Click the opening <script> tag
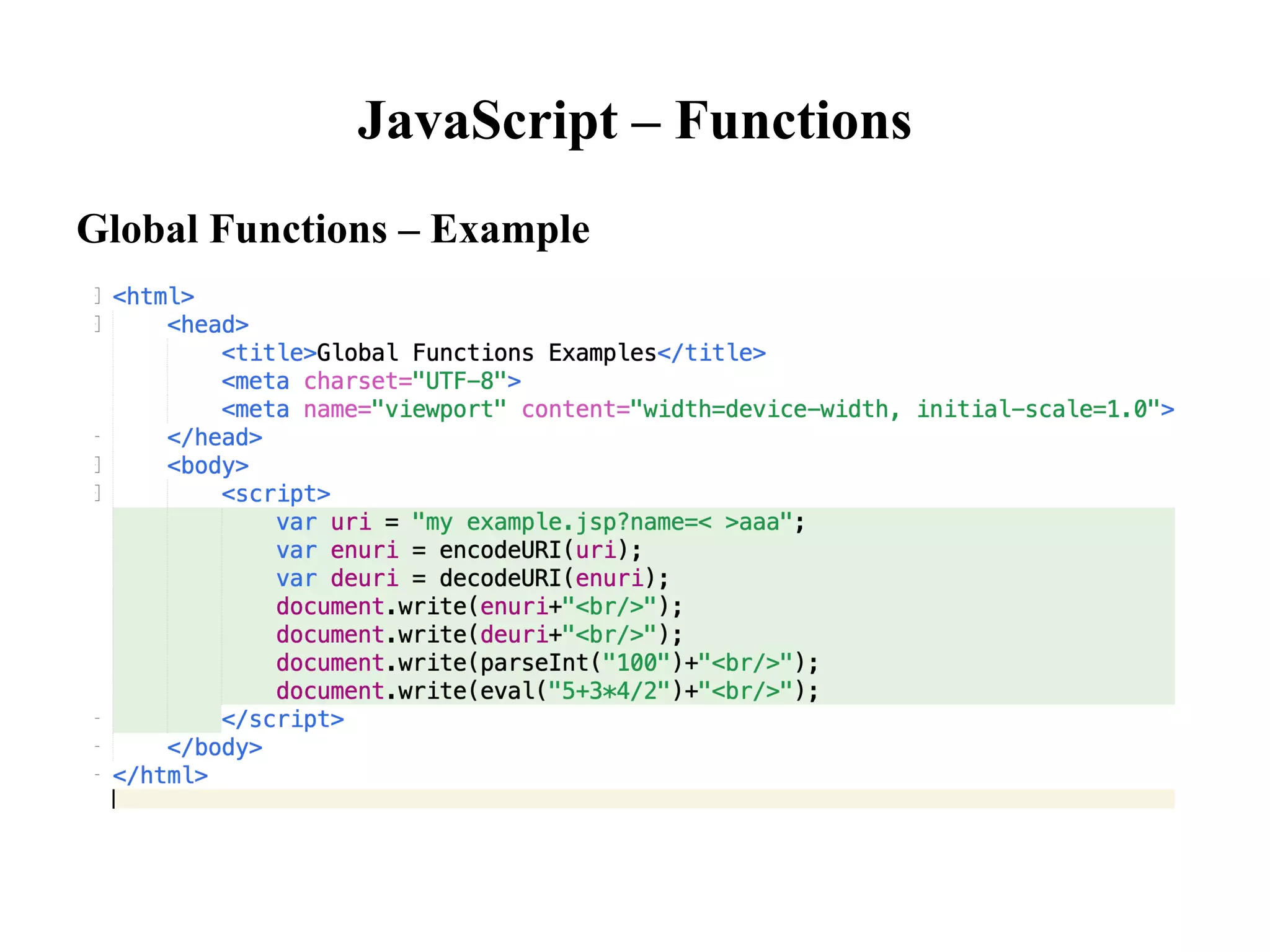This screenshot has width=1270, height=952. click(276, 494)
